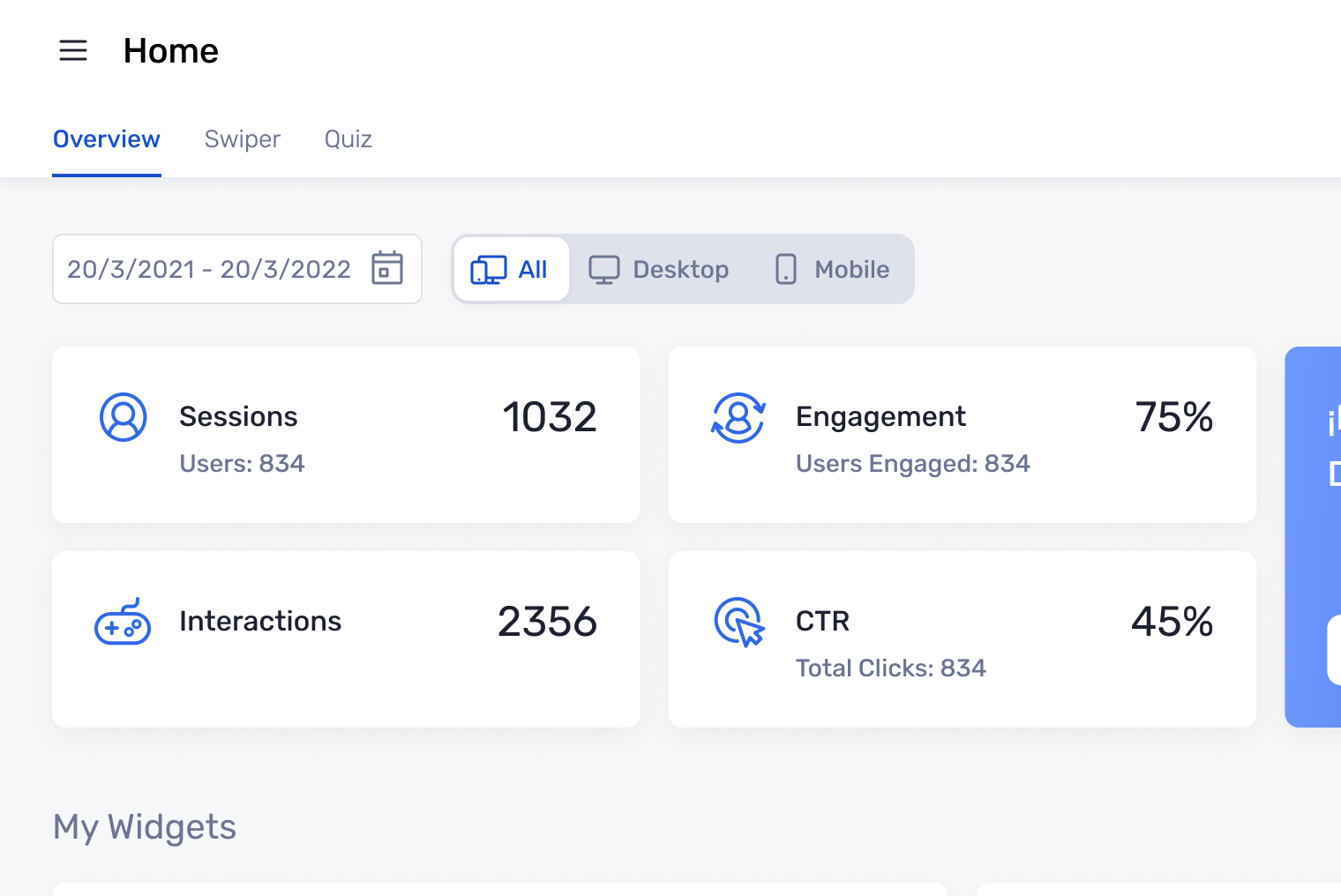Click the CTR cursor-click icon

(739, 623)
